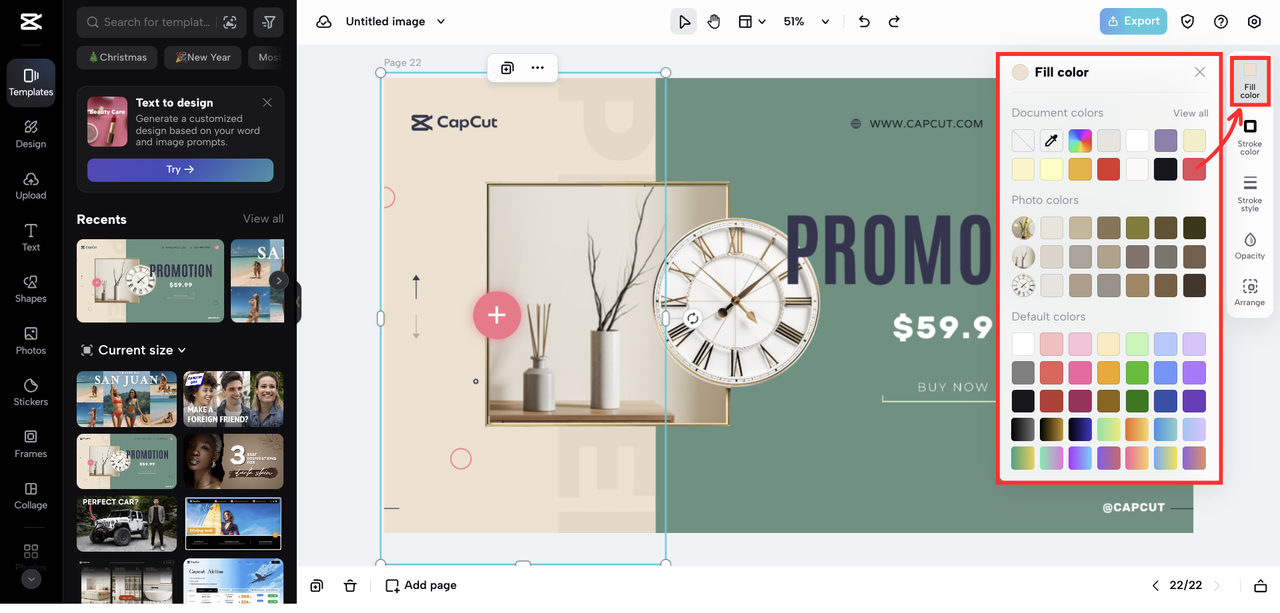Open the Upload sidebar tab
Viewport: 1280px width, 613px height.
(x=31, y=186)
